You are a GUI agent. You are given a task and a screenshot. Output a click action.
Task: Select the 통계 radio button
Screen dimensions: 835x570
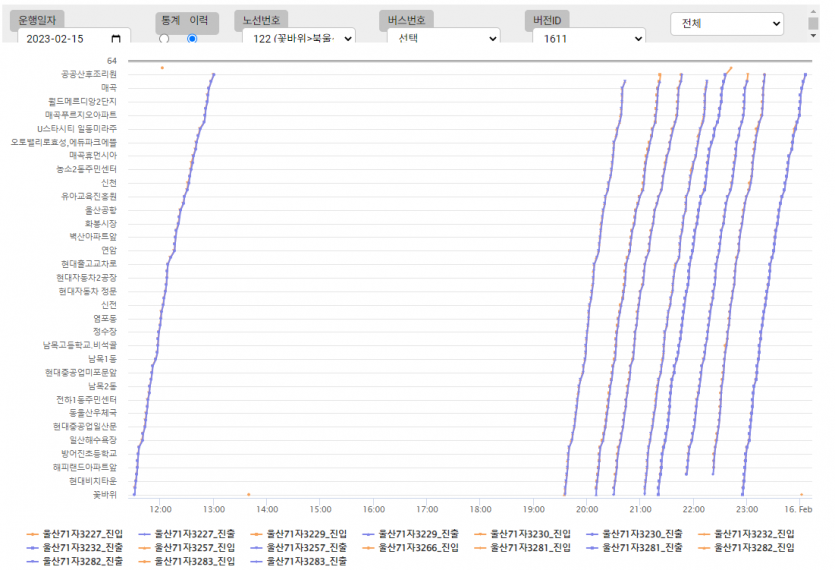coord(164,39)
